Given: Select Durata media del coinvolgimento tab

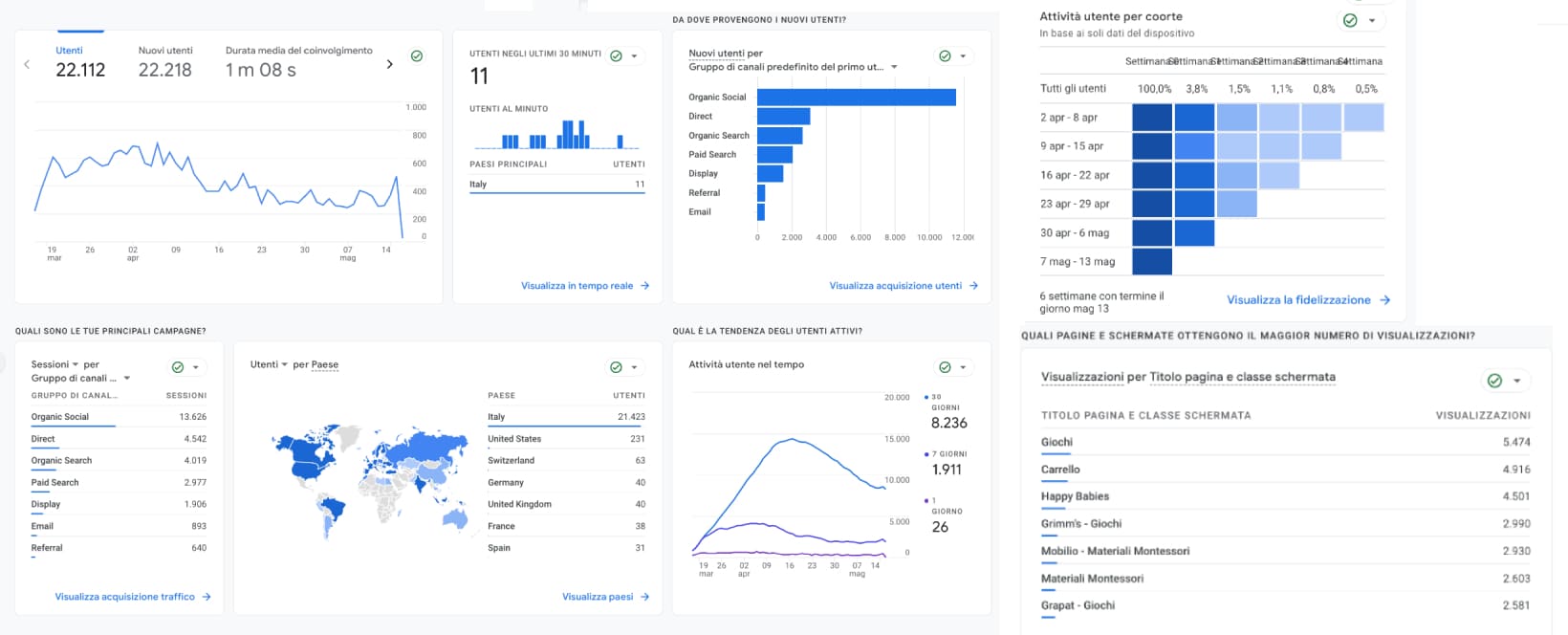Looking at the screenshot, I should [x=298, y=63].
